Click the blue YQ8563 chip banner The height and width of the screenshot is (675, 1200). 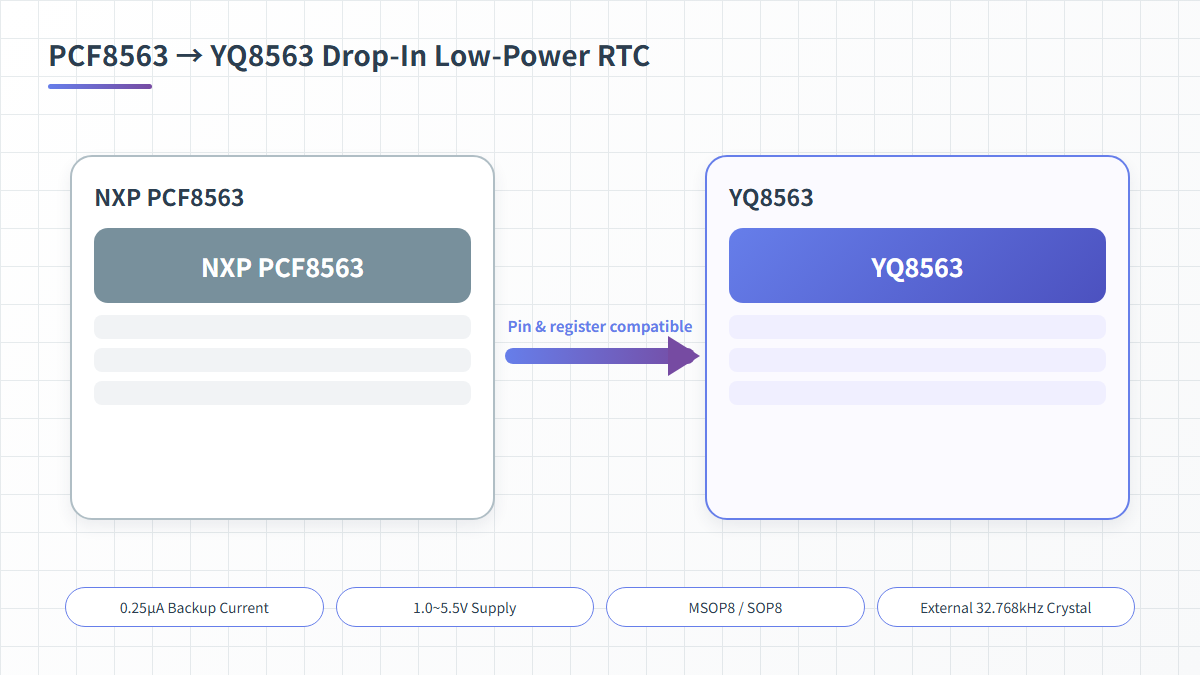pyautogui.click(x=917, y=266)
